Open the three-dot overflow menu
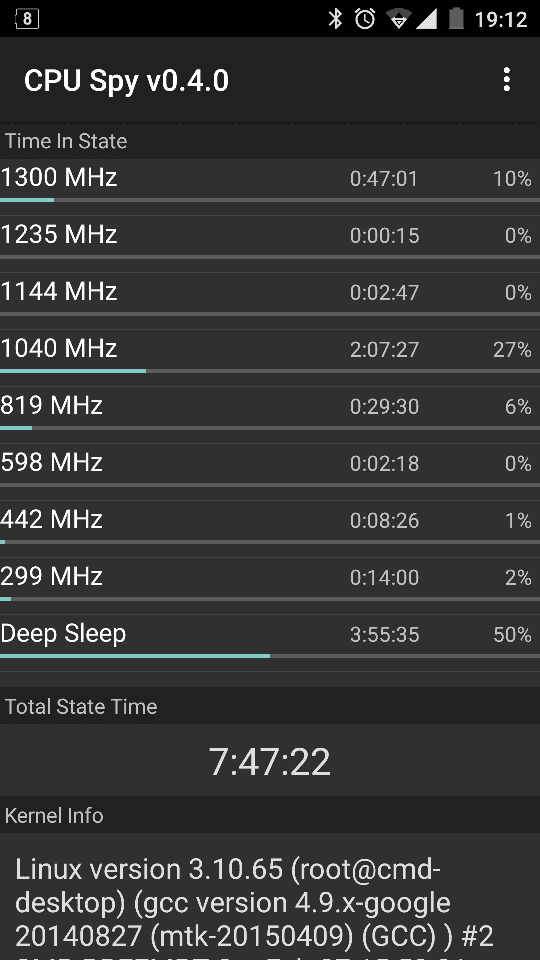Screen dimensions: 540x960 [x=506, y=80]
